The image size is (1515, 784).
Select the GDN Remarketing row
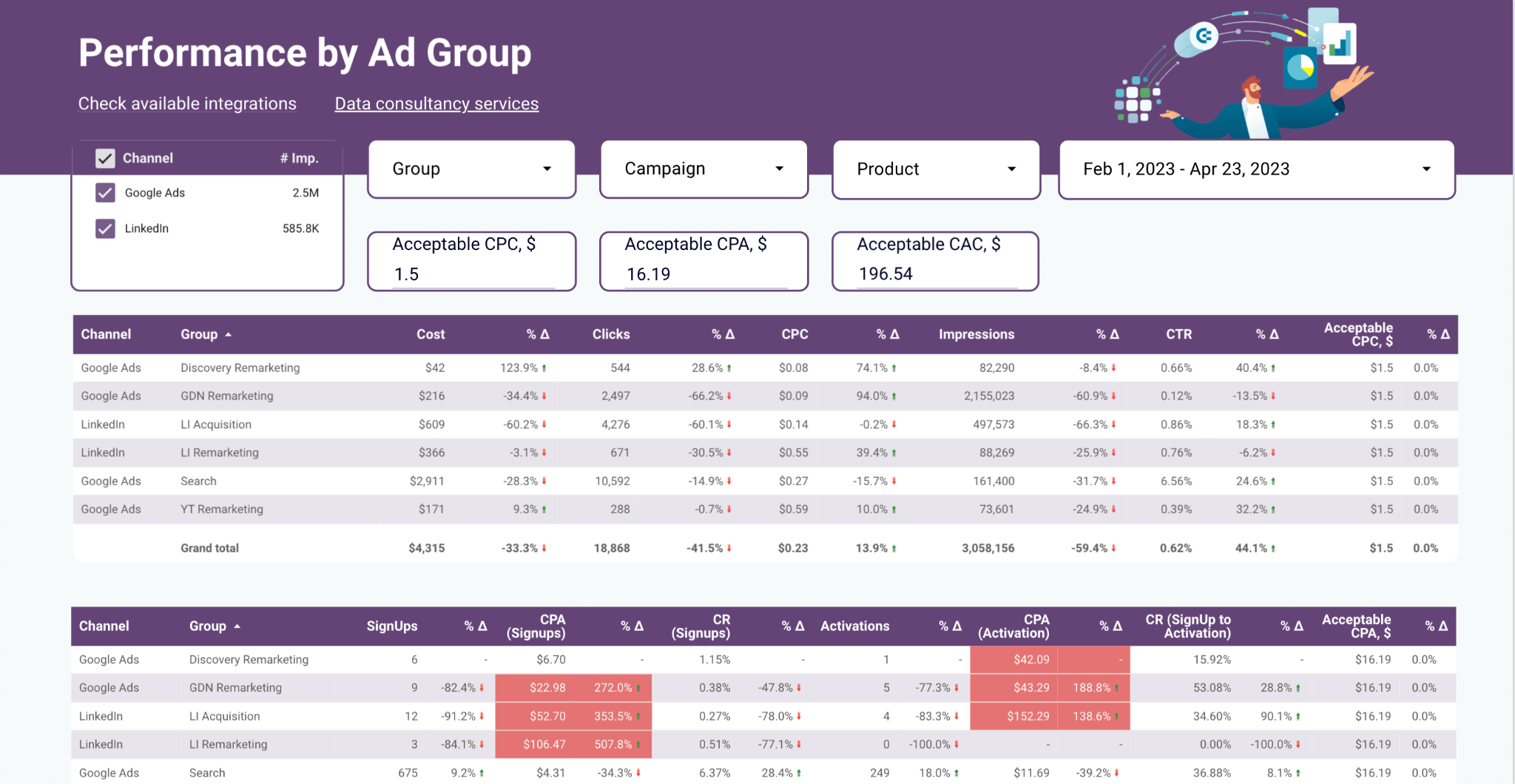click(226, 396)
